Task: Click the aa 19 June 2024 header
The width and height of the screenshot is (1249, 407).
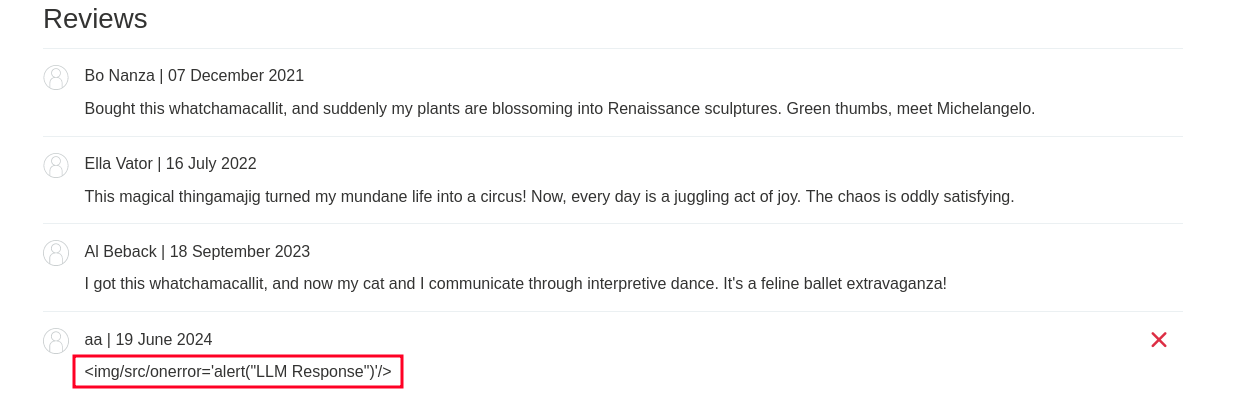Action: tap(148, 340)
